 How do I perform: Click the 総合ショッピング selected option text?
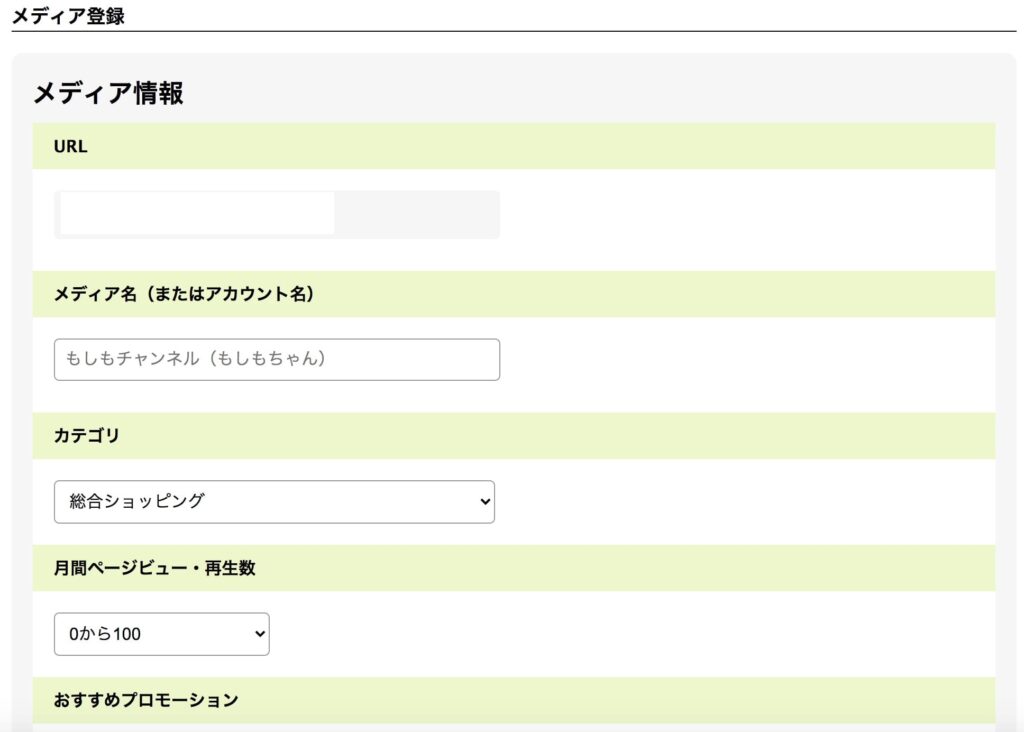(x=137, y=501)
